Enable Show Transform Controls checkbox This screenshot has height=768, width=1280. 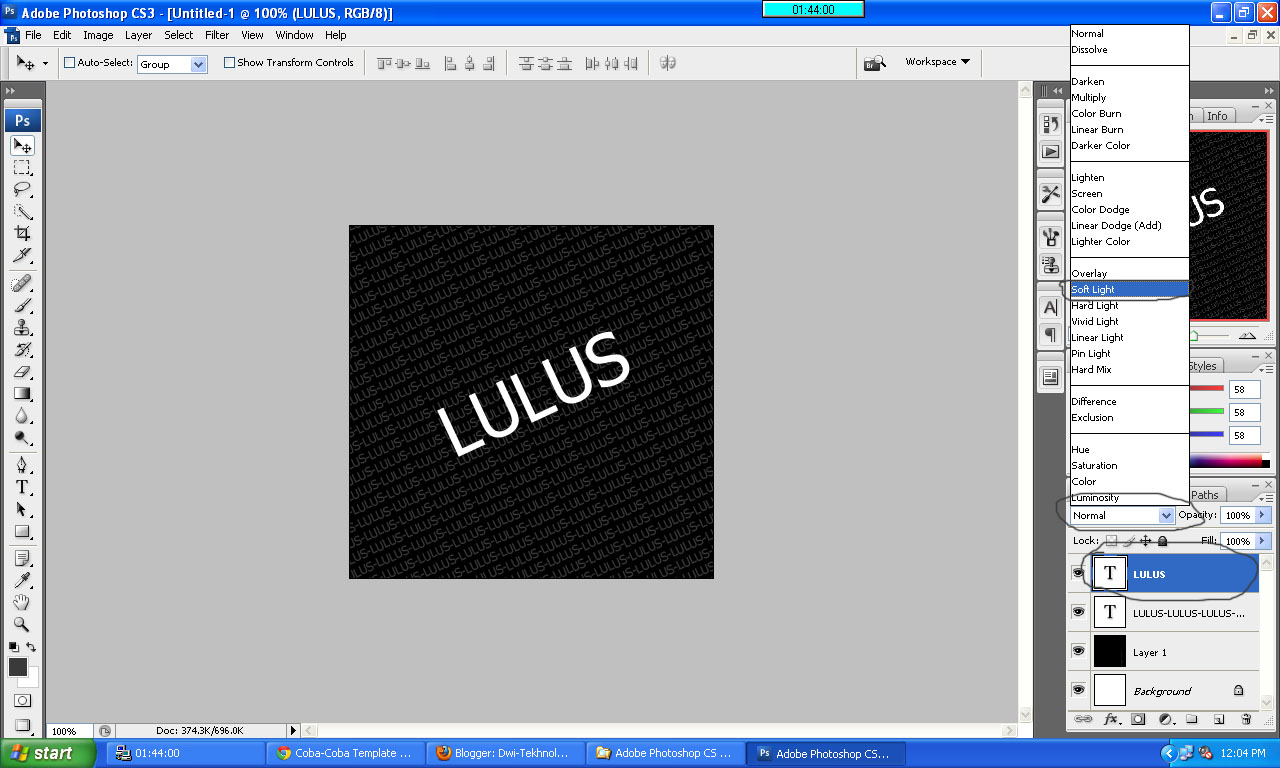click(x=229, y=62)
